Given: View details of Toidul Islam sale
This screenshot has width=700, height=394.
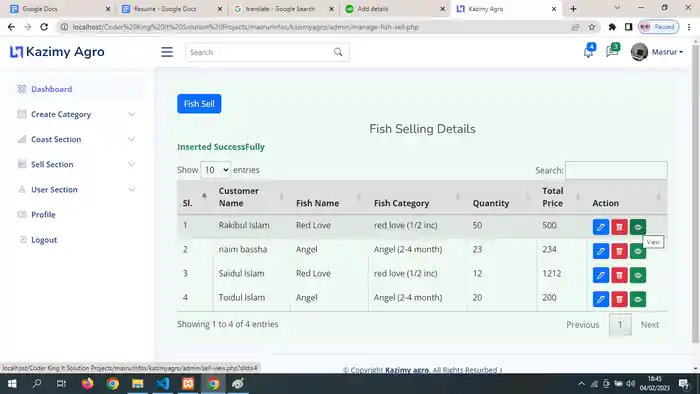Looking at the screenshot, I should tap(638, 299).
